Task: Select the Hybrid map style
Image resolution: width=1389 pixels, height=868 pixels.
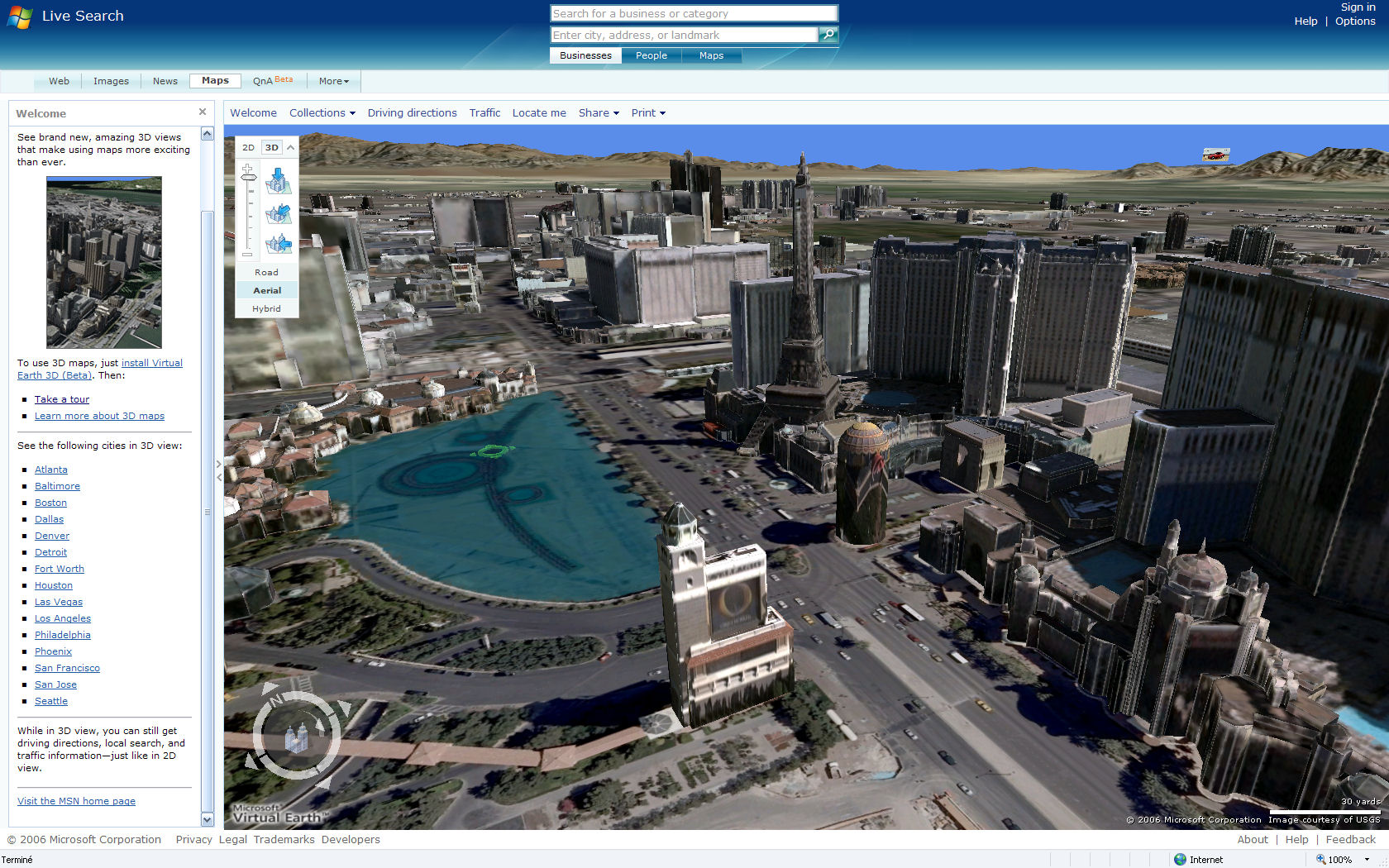Action: point(266,308)
